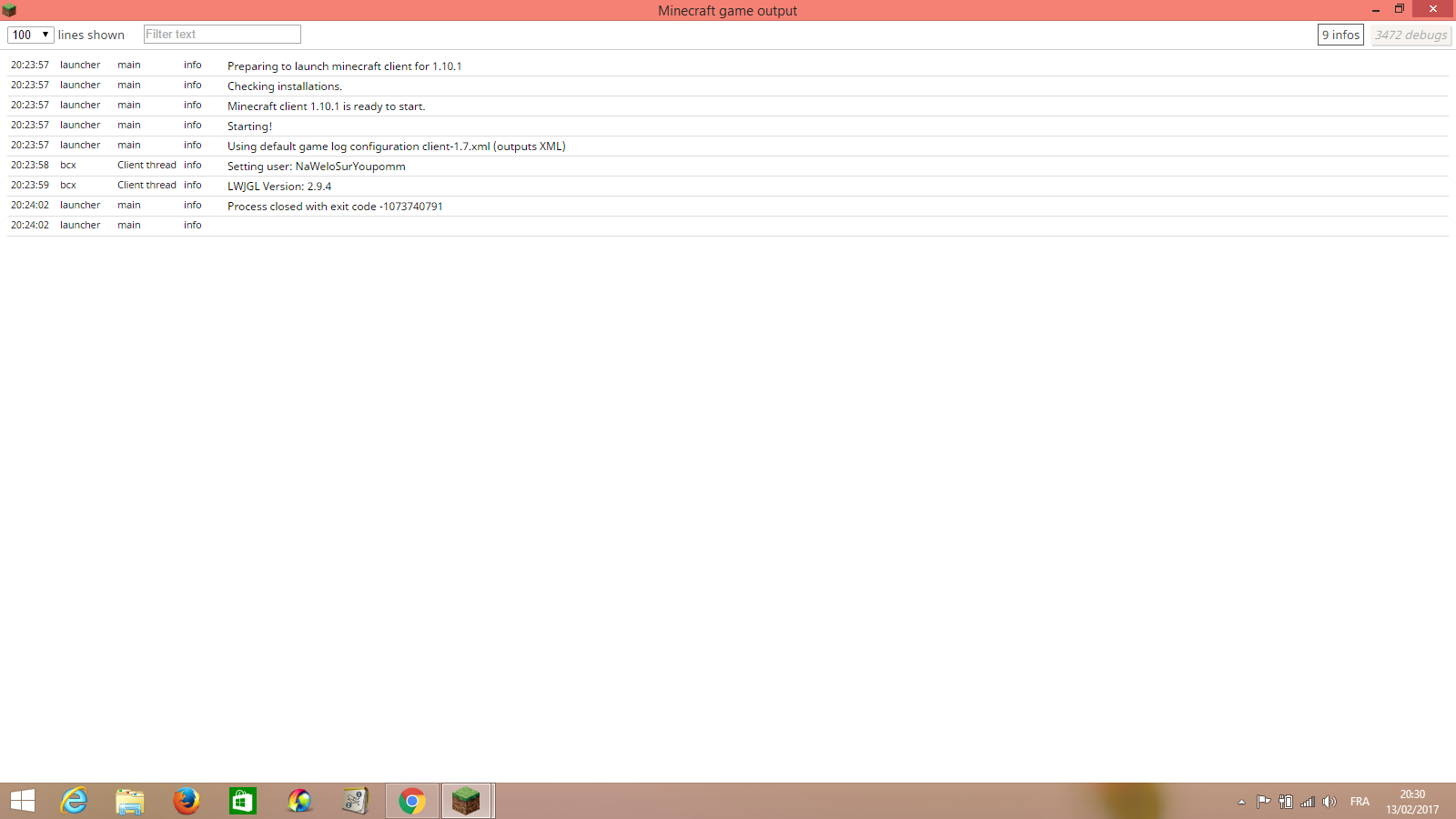Image resolution: width=1456 pixels, height=819 pixels.
Task: Open the Action Center flag icon
Action: pyautogui.click(x=1263, y=802)
